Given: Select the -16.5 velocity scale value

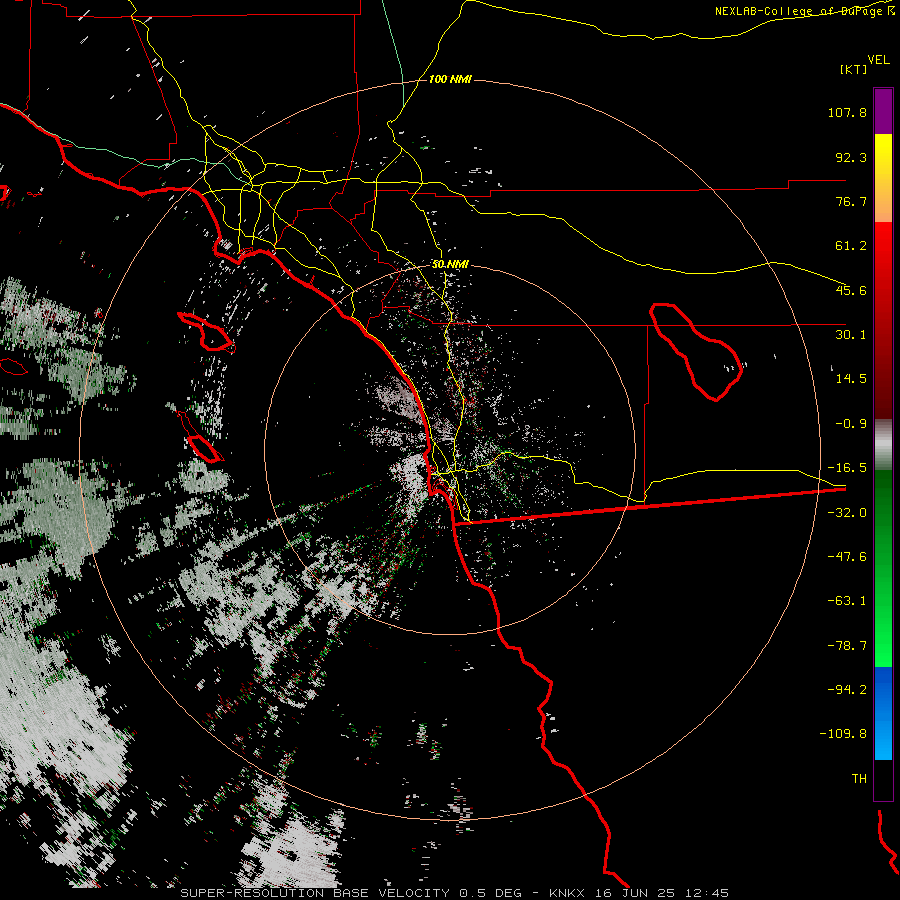Looking at the screenshot, I should point(847,468).
